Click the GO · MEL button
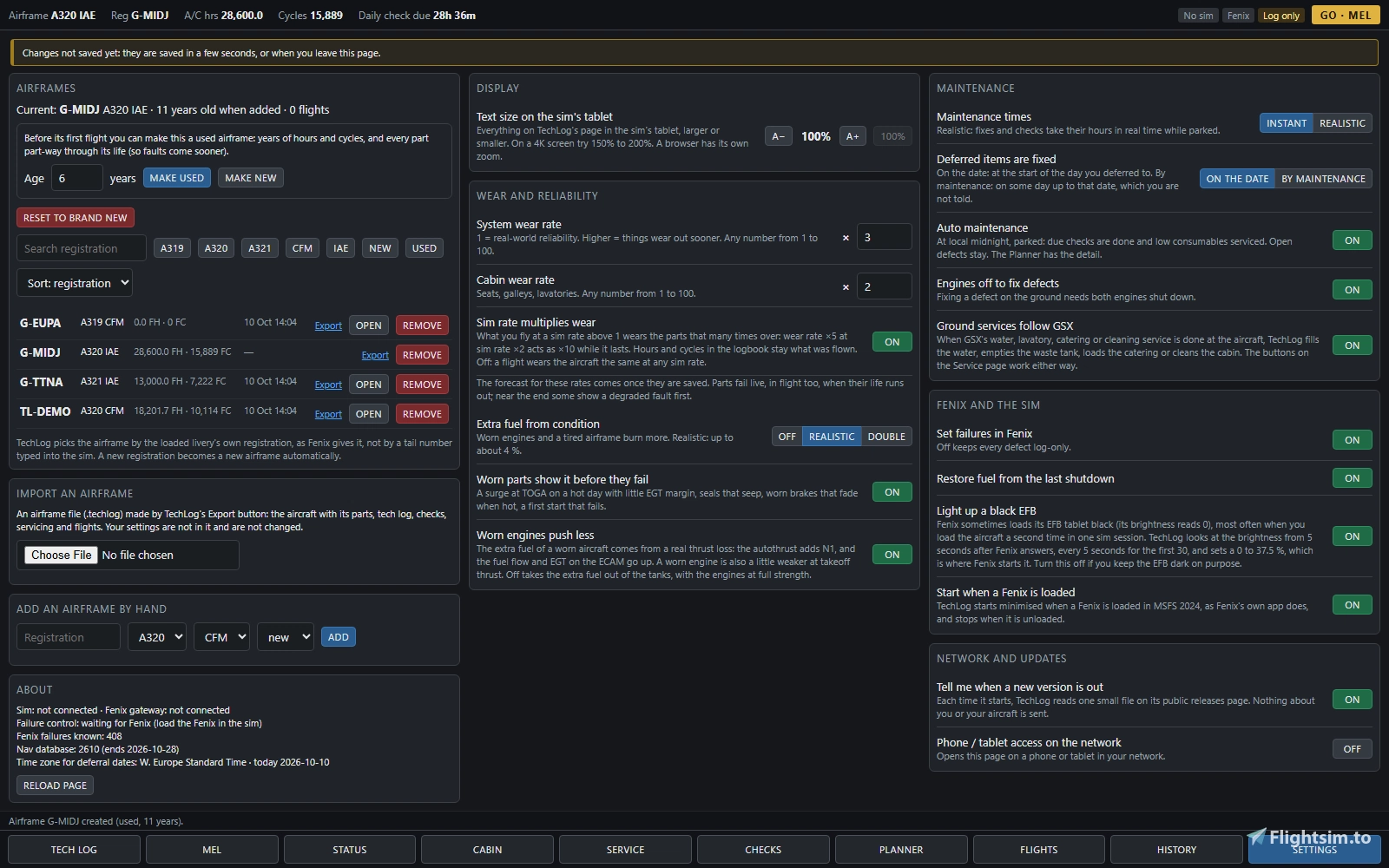This screenshot has width=1389, height=868. [1346, 16]
